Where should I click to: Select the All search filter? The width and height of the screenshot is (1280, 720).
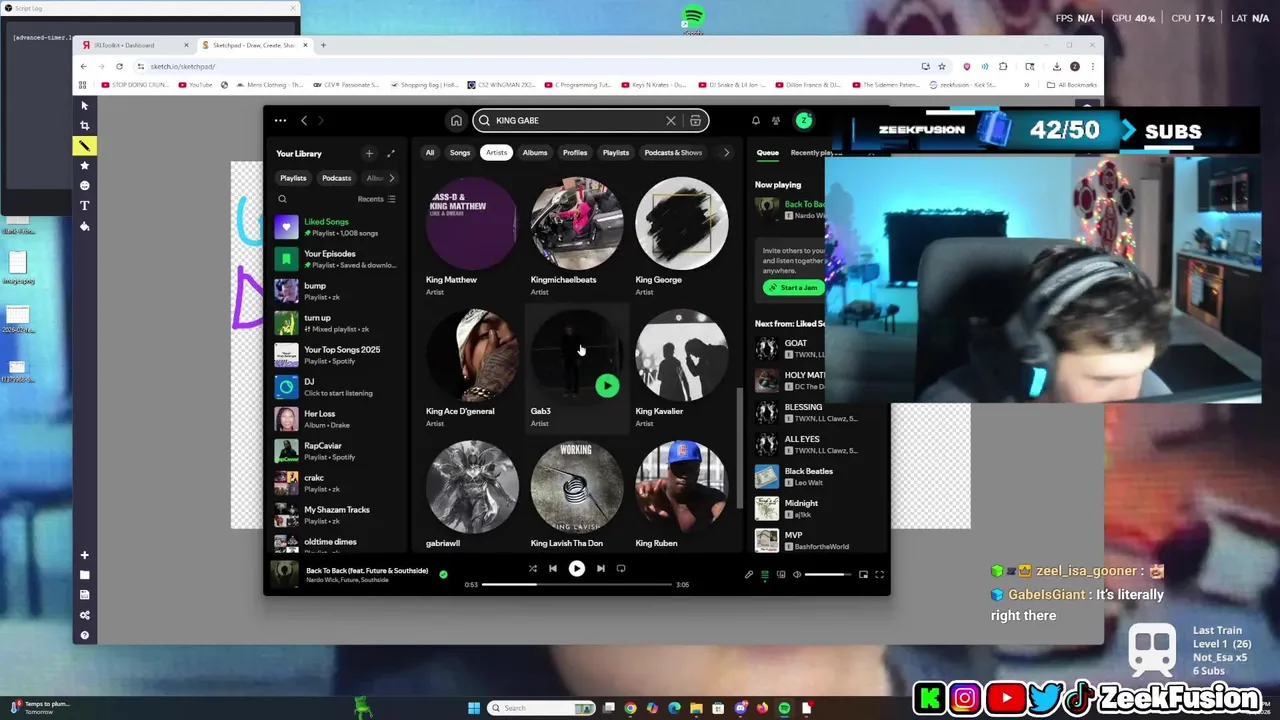tap(430, 152)
